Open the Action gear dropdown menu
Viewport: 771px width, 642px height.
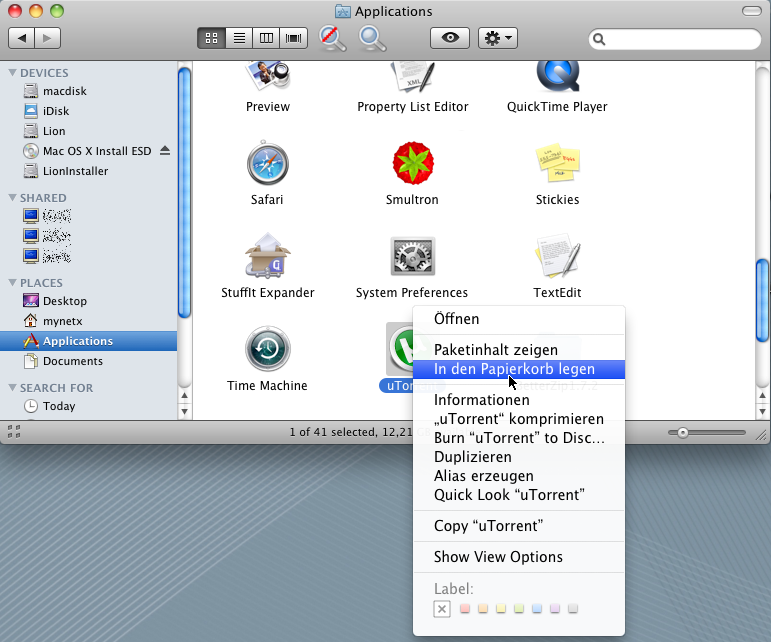[x=498, y=38]
